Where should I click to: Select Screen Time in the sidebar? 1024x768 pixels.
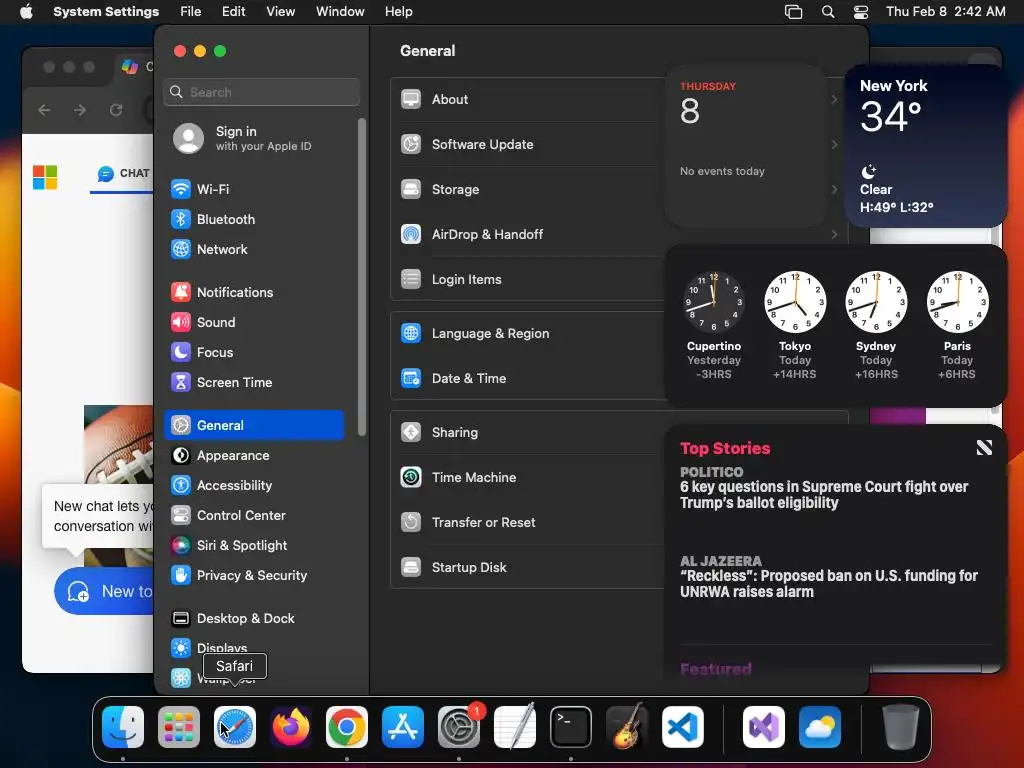pyautogui.click(x=254, y=383)
